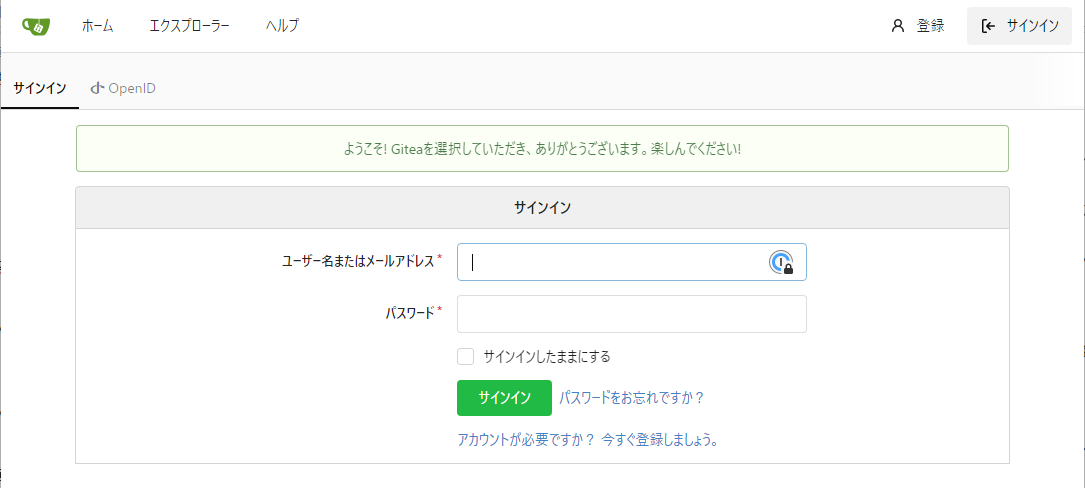
Task: Select the サインイン tab
Action: click(39, 89)
